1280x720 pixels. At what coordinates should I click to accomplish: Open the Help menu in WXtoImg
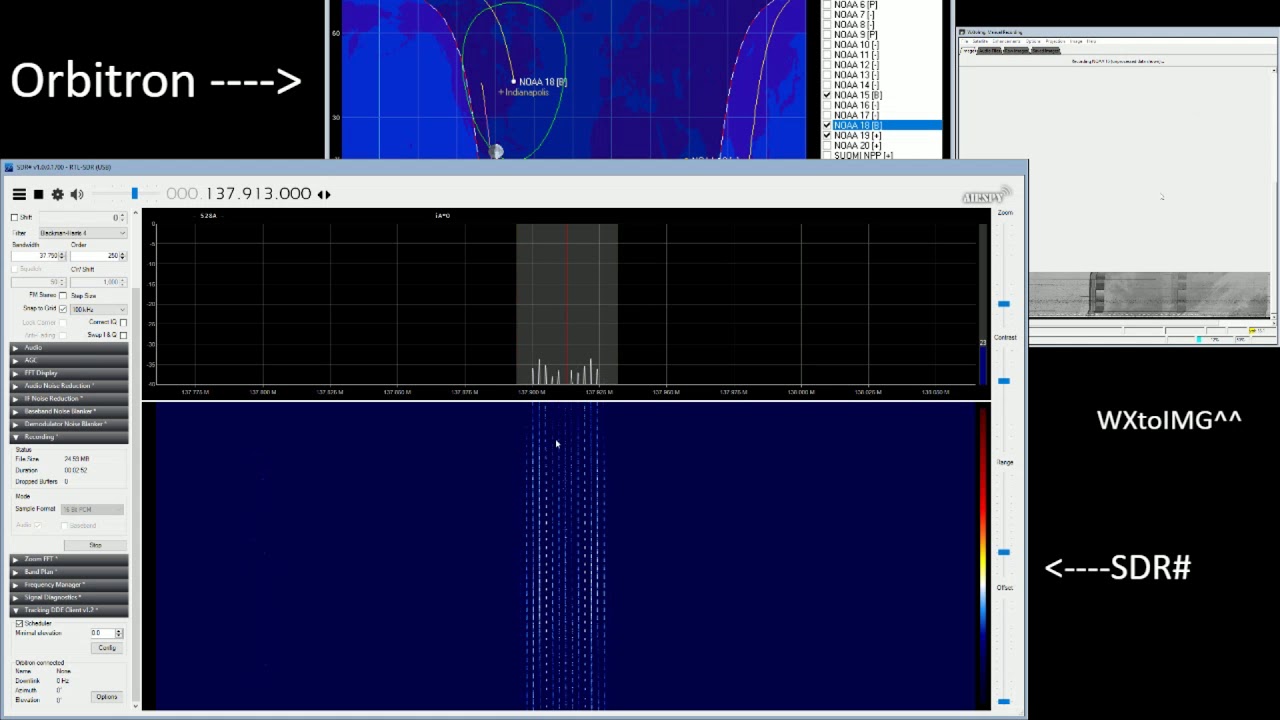point(1091,41)
